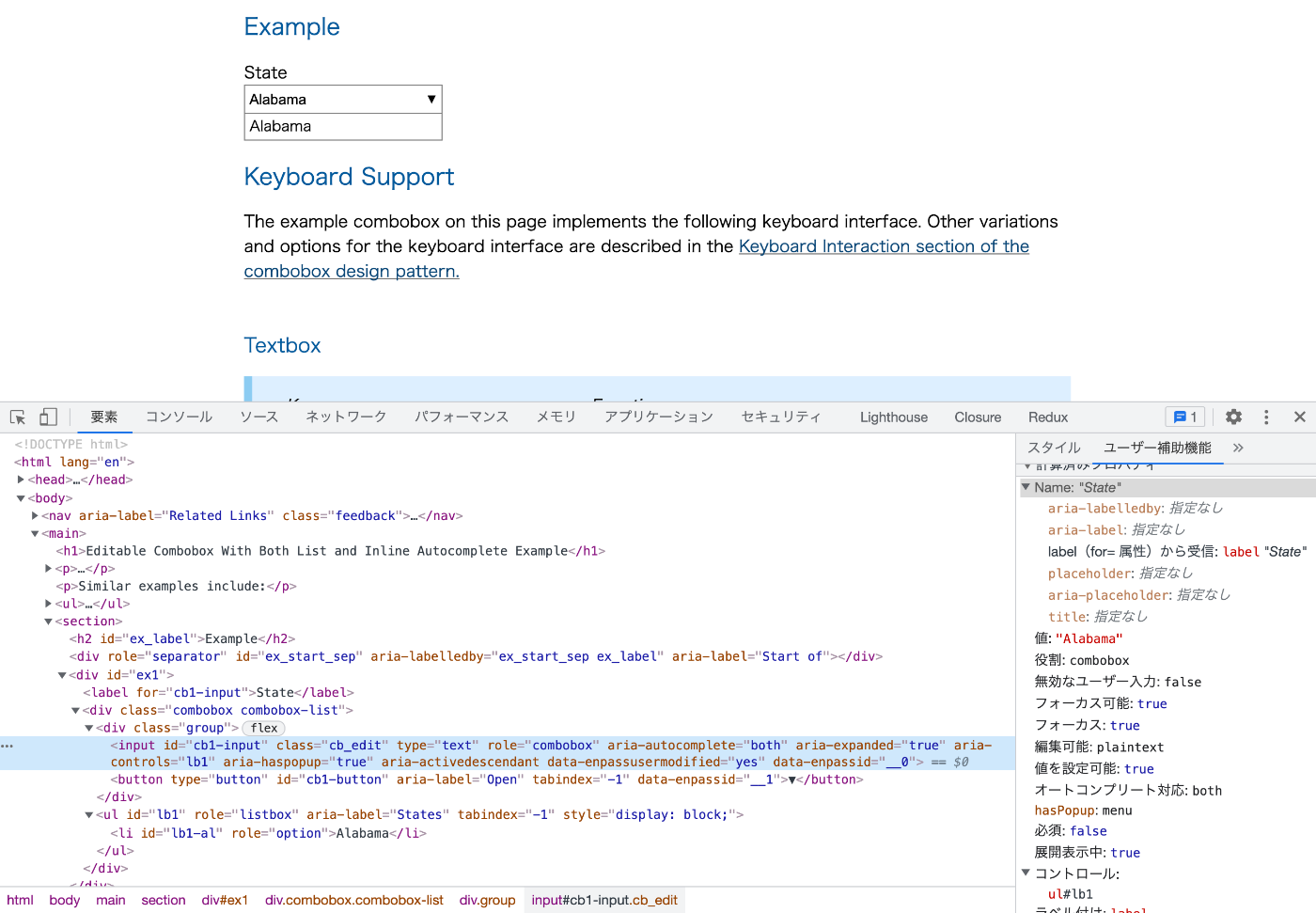Click the State combobox text field
1316x913 pixels.
[x=334, y=100]
